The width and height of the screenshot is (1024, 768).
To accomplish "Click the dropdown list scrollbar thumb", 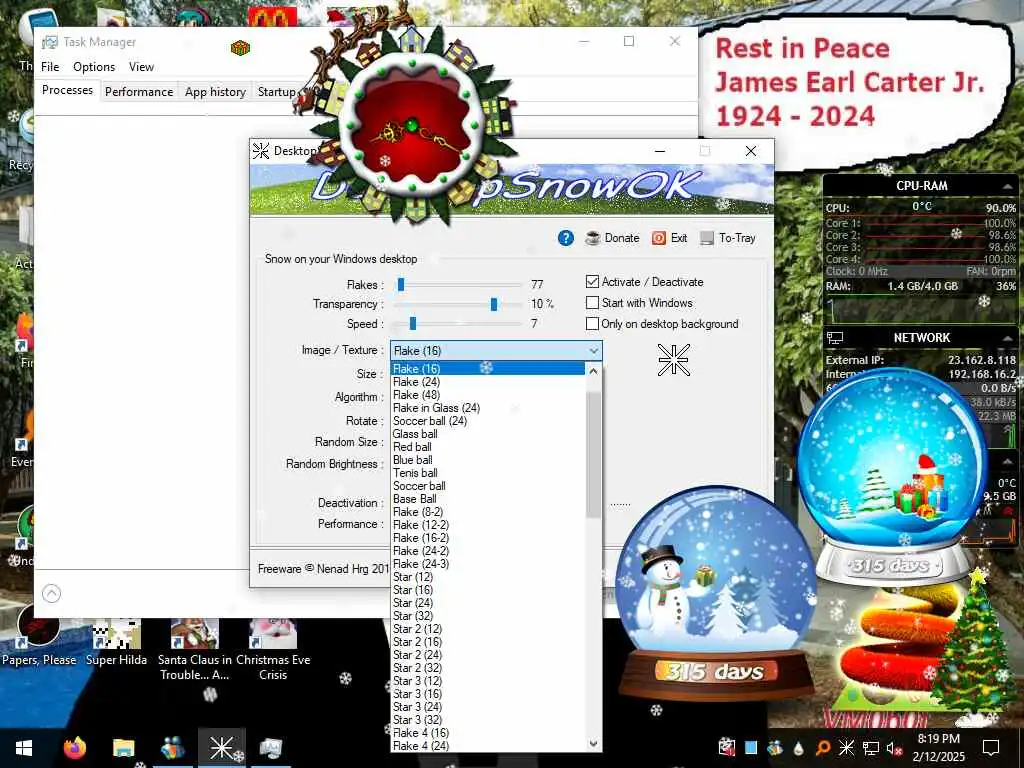I will 593,454.
